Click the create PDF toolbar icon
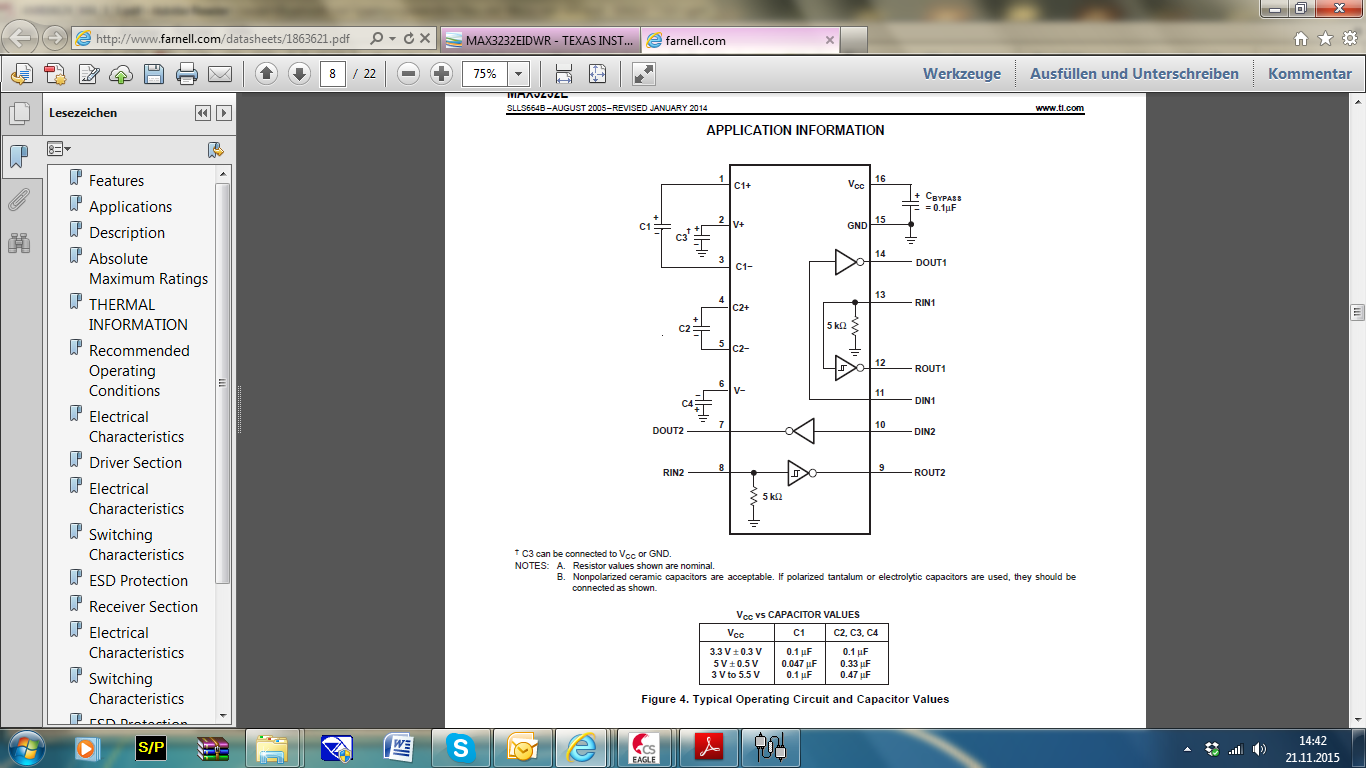1366x768 pixels. 55,74
